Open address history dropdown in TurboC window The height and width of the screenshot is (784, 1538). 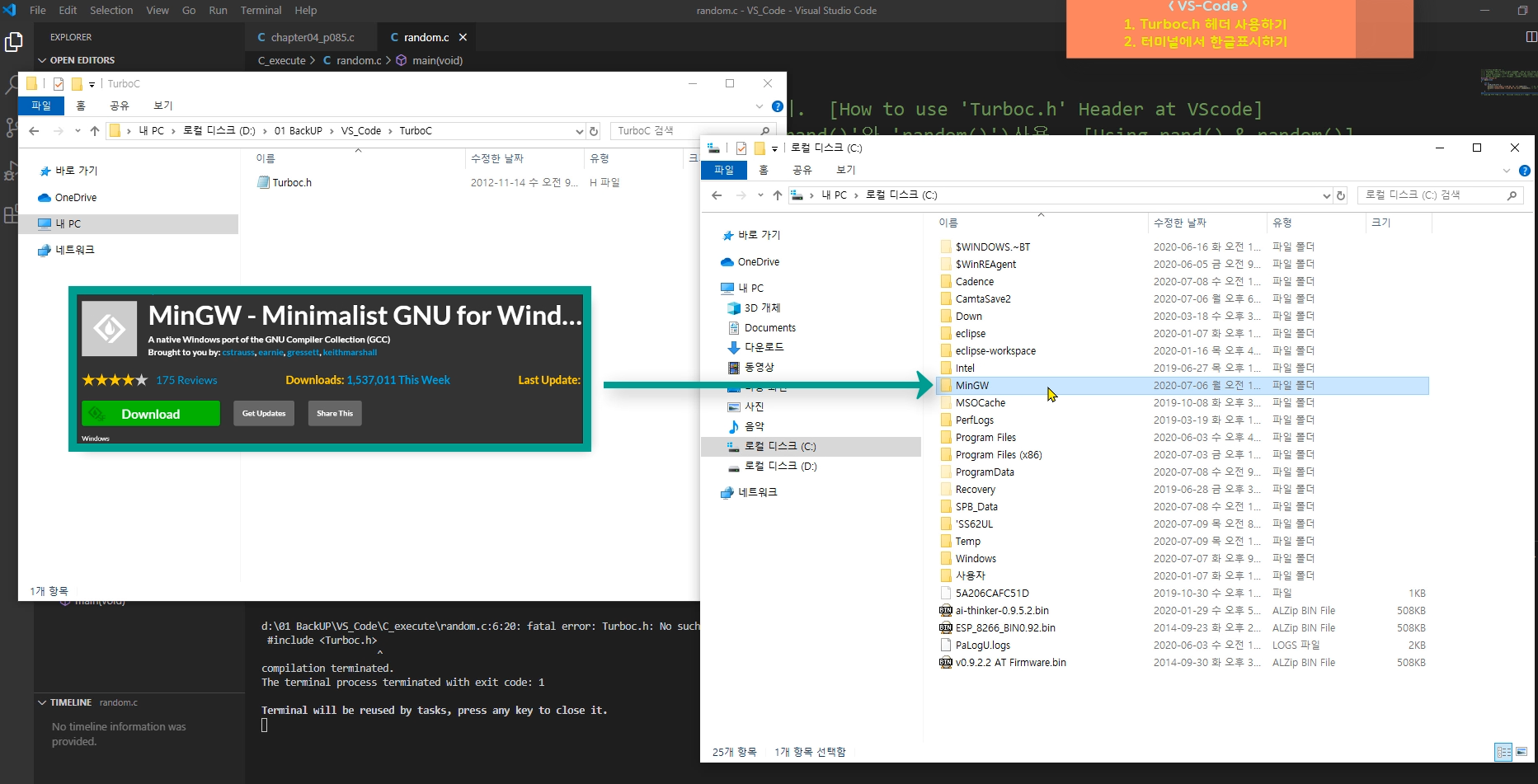click(x=579, y=130)
